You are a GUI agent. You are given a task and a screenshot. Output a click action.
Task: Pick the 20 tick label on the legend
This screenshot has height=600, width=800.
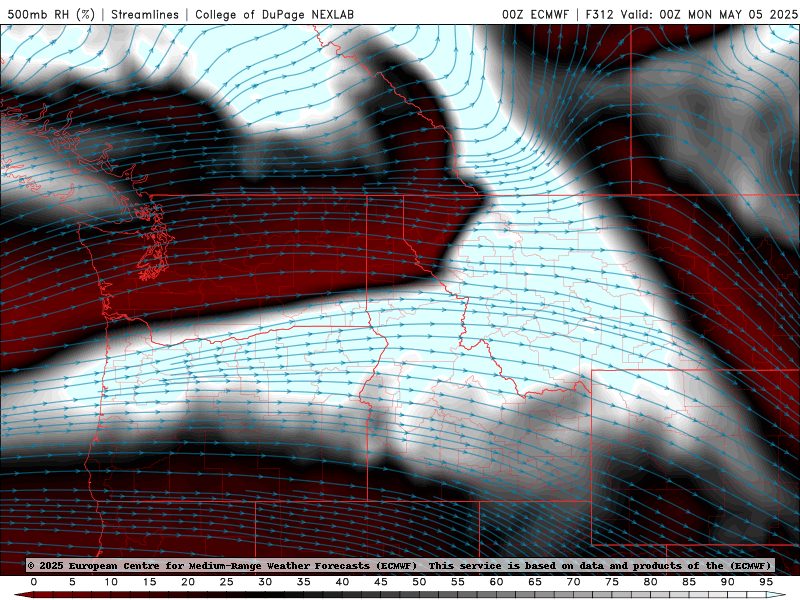pyautogui.click(x=188, y=582)
